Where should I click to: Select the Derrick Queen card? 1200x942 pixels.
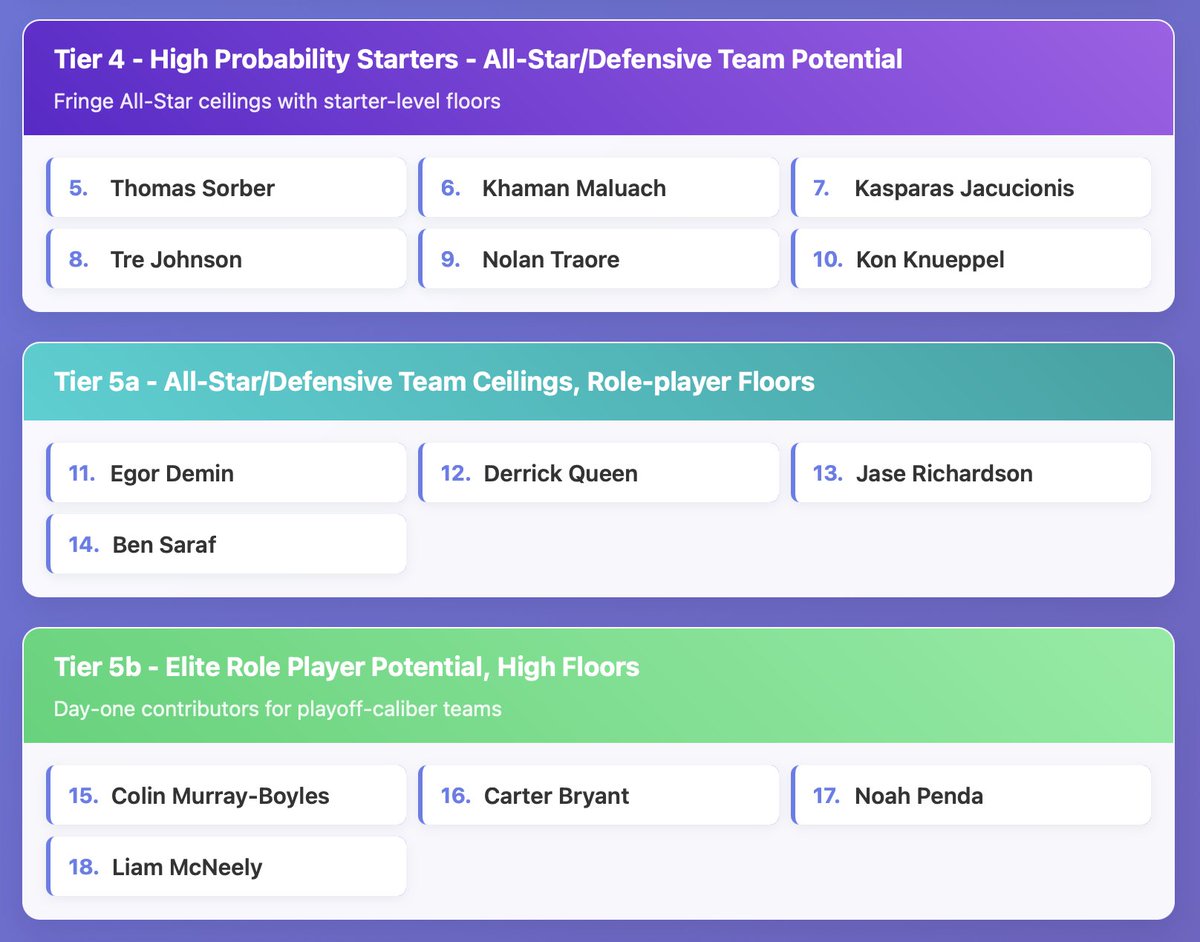599,473
